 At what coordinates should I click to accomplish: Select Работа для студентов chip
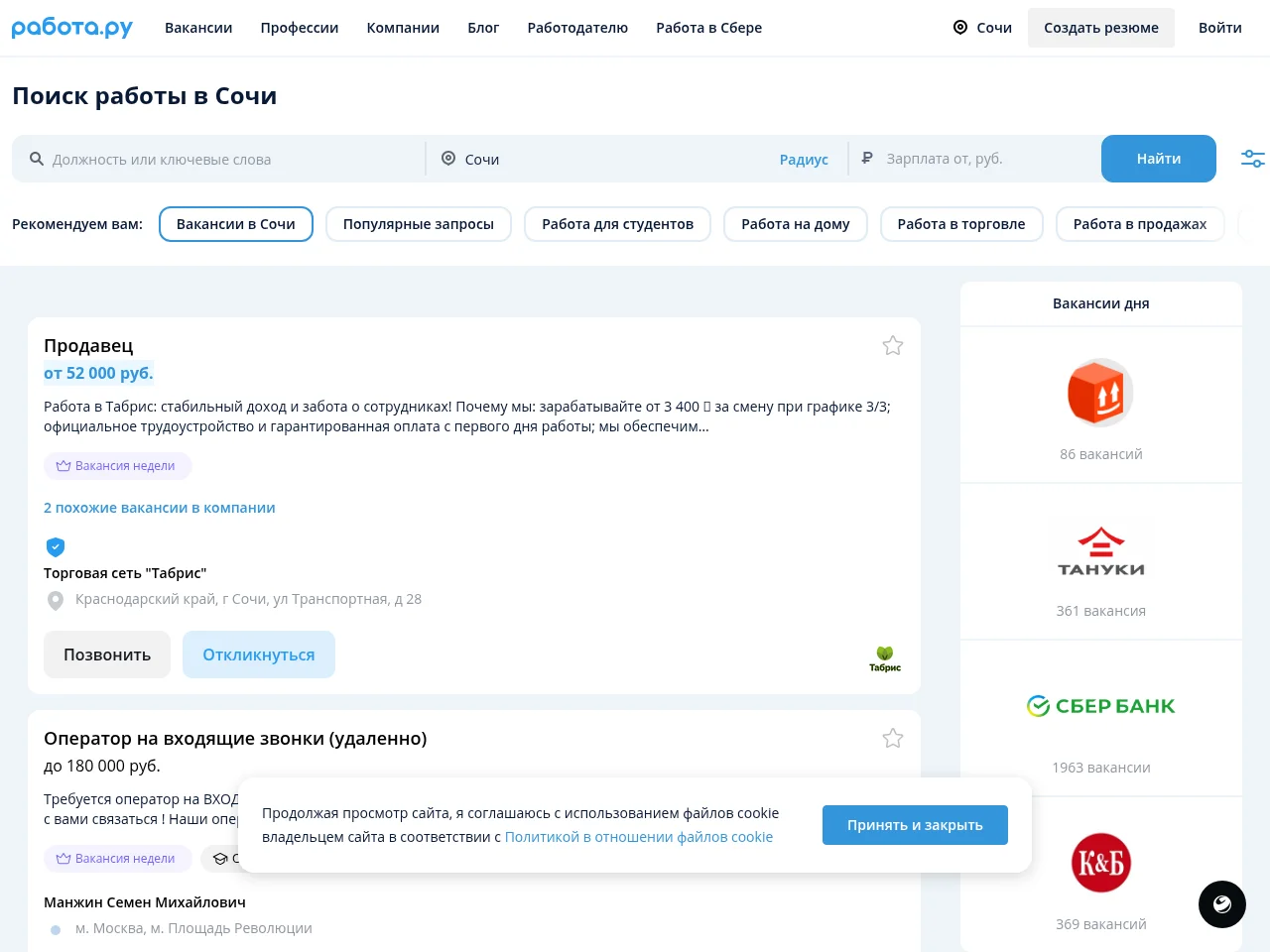click(x=618, y=224)
